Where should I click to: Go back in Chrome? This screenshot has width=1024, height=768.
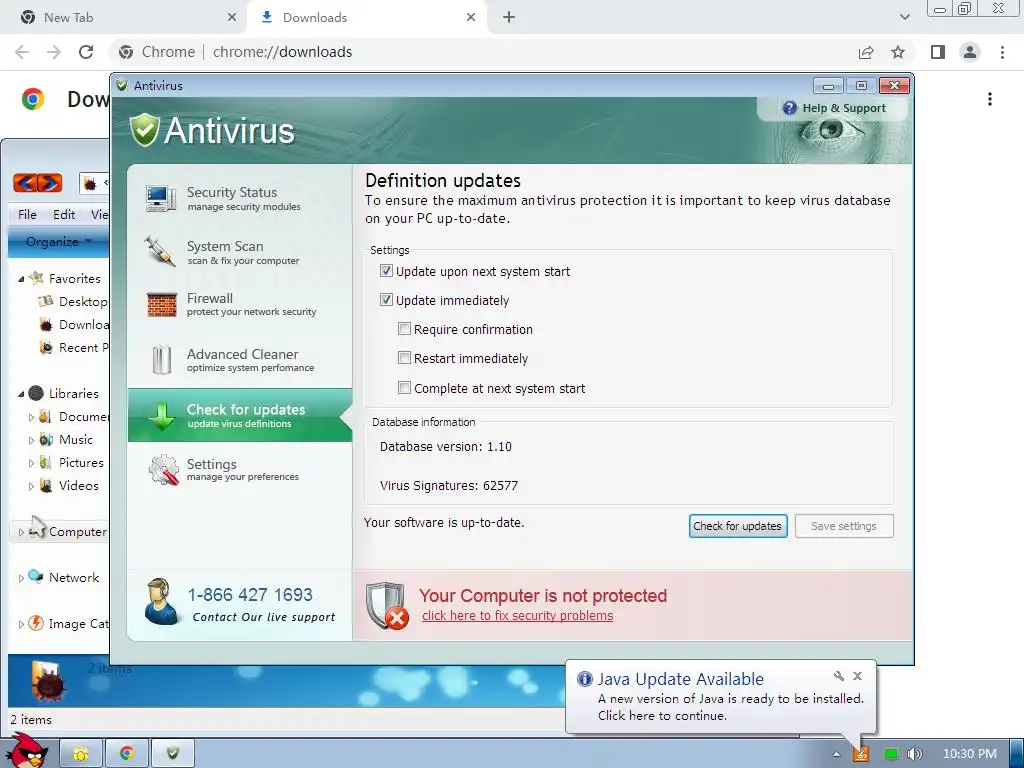pos(22,52)
